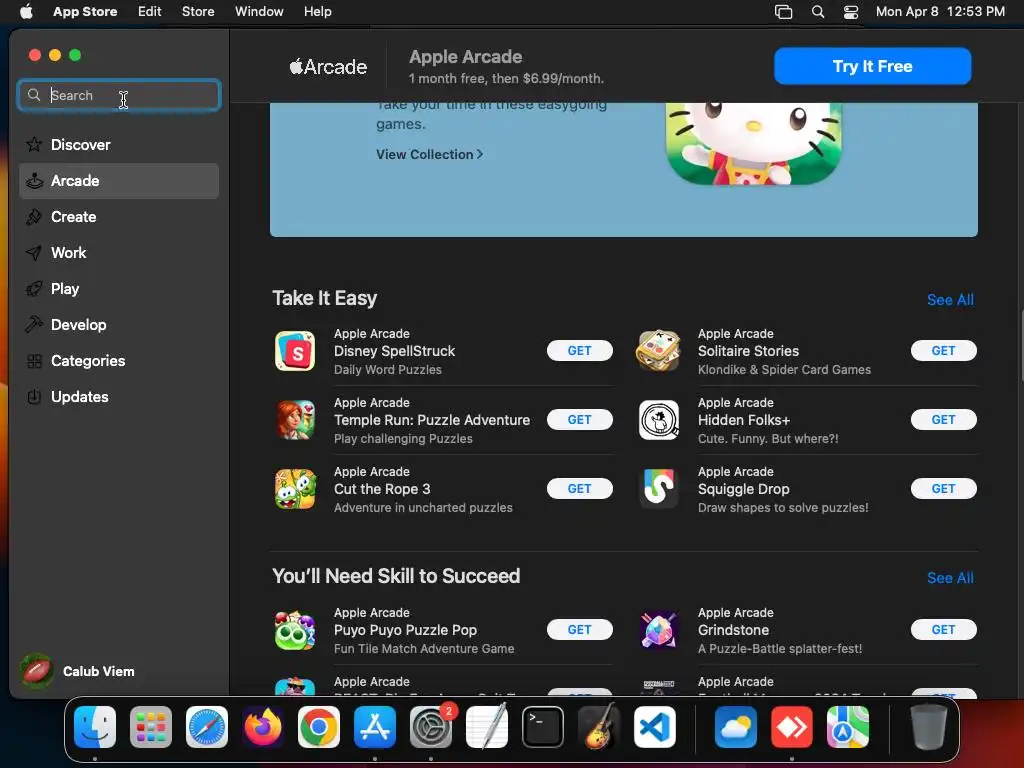The height and width of the screenshot is (768, 1024).
Task: Launch GarageBand from the Dock
Action: coord(599,727)
